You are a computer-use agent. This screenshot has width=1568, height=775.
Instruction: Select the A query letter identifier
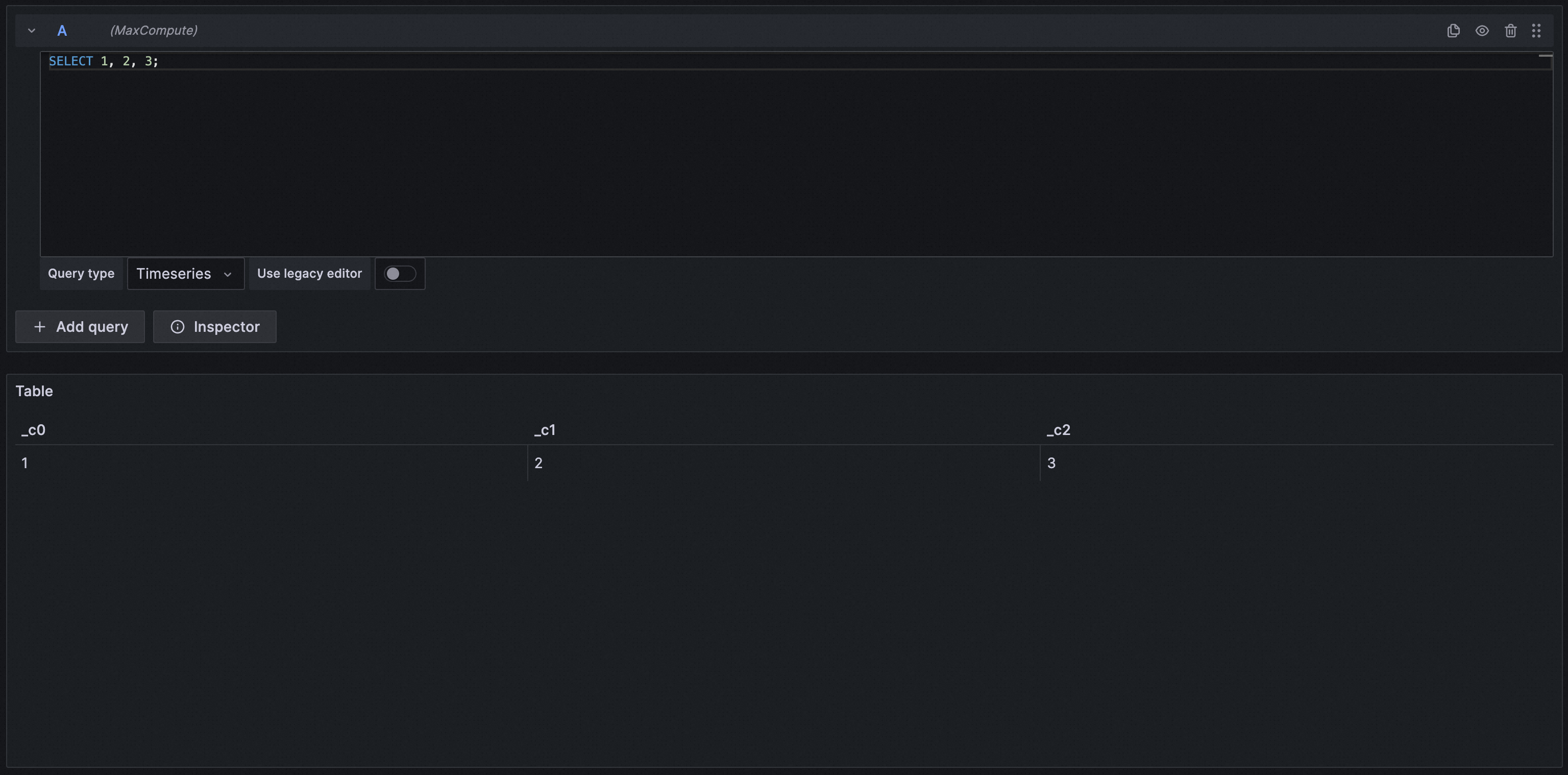point(62,31)
